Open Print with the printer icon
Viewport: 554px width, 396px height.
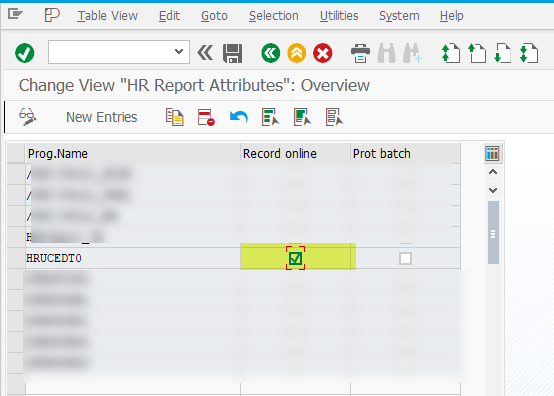point(360,53)
